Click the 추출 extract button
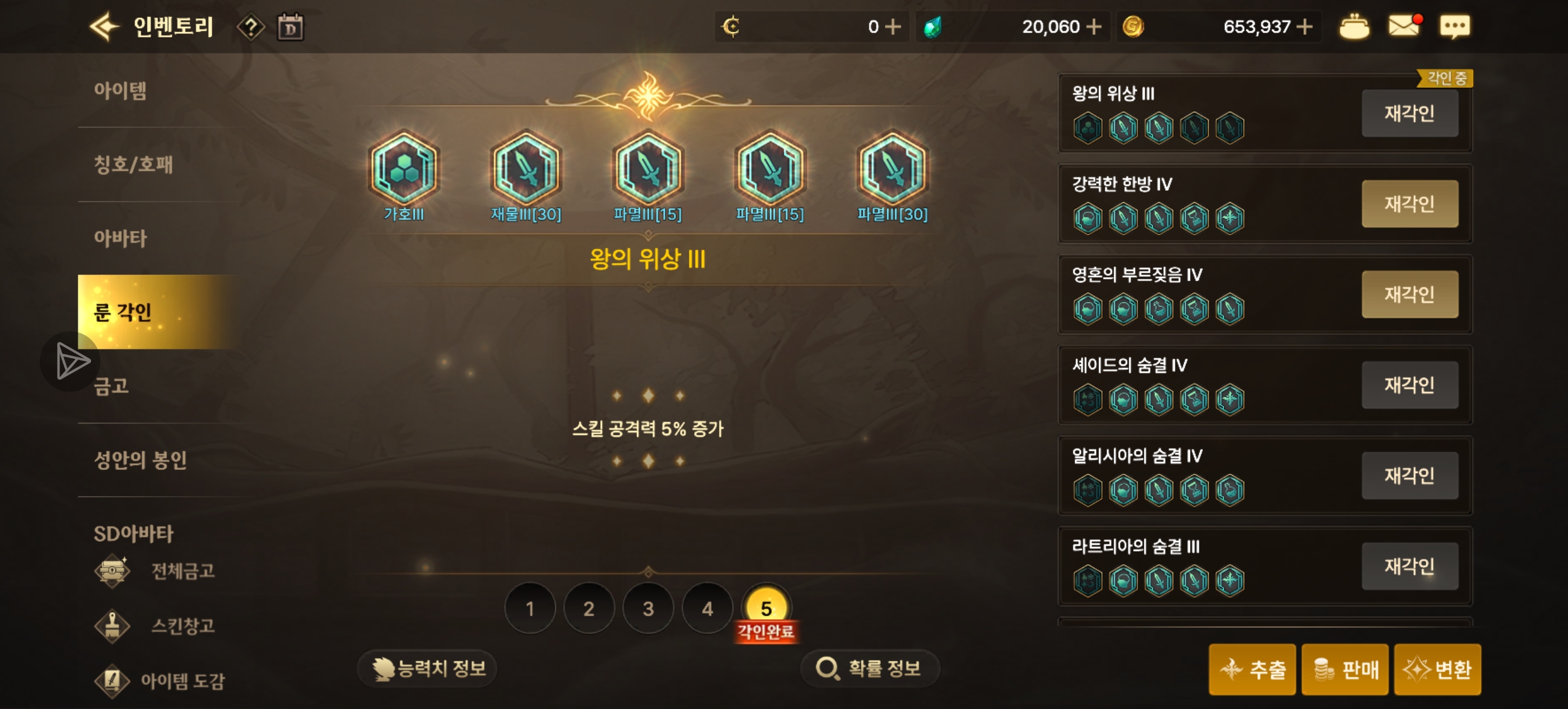 (1252, 669)
